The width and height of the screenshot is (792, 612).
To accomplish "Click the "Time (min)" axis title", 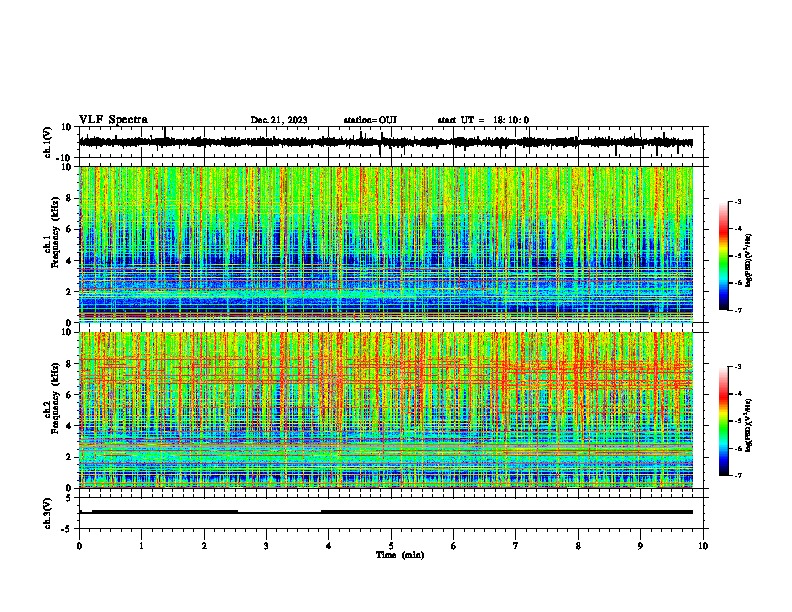I will [x=400, y=555].
